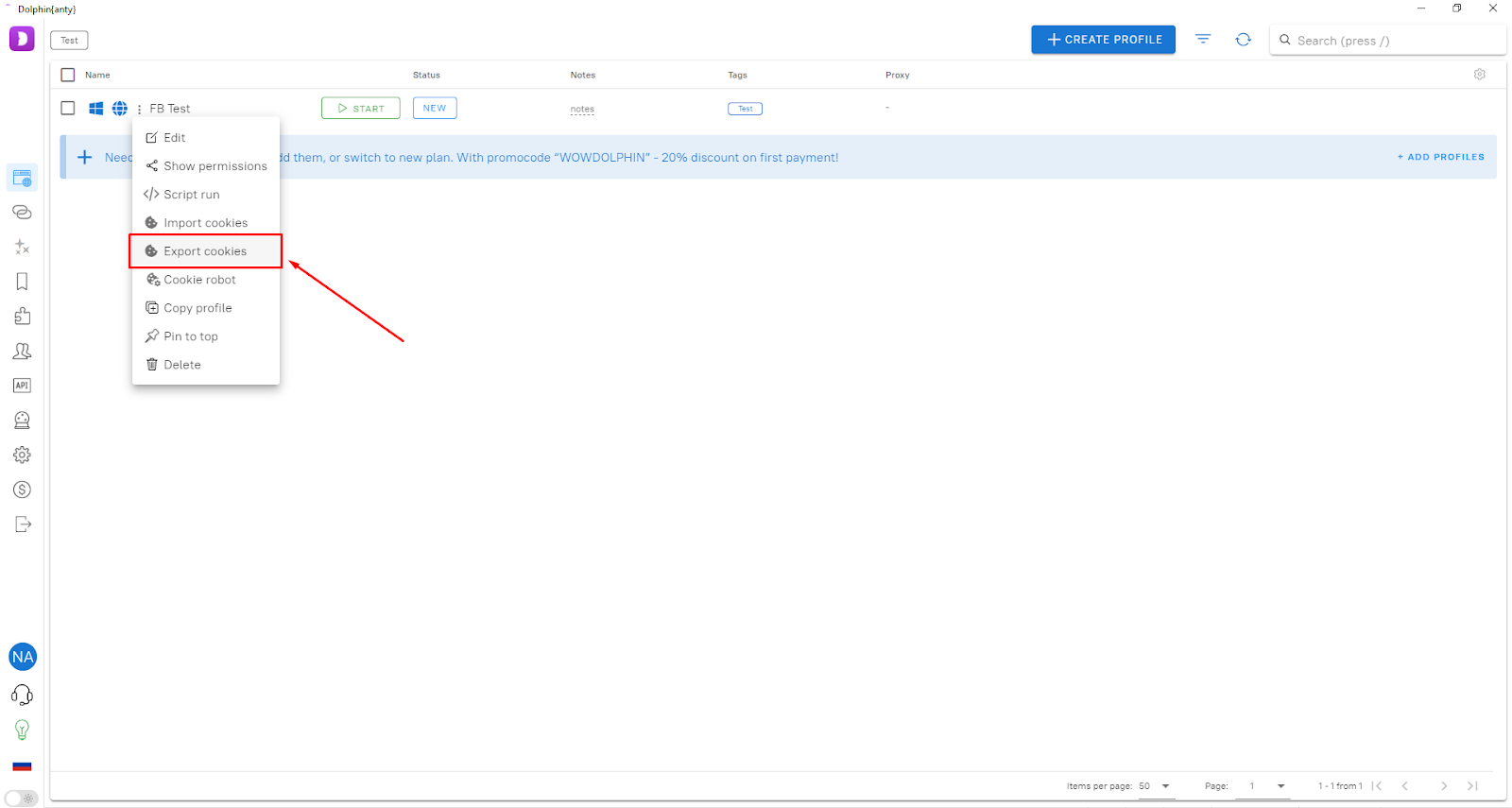This screenshot has height=808, width=1512.
Task: Check the FB Test profile checkbox
Action: point(68,108)
